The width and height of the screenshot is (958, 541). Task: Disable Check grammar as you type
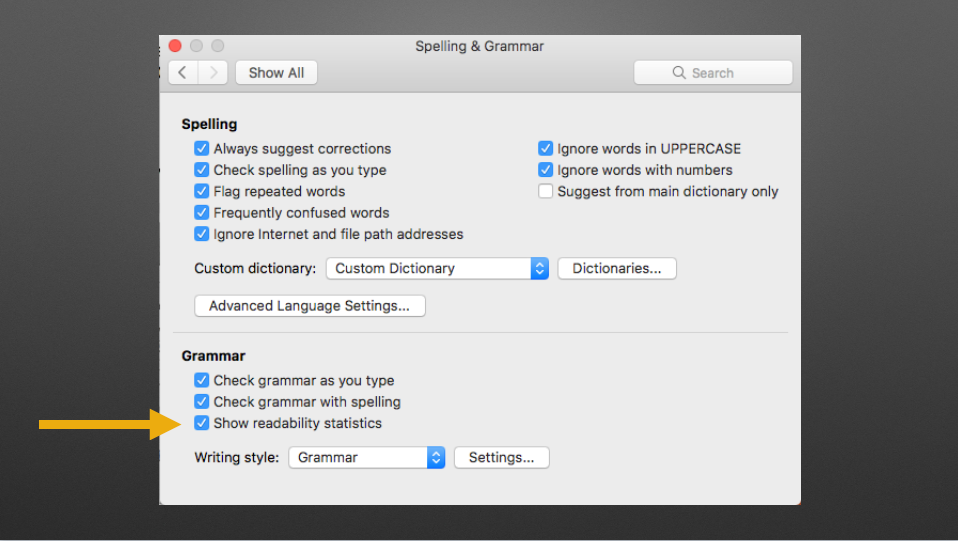[x=202, y=381]
